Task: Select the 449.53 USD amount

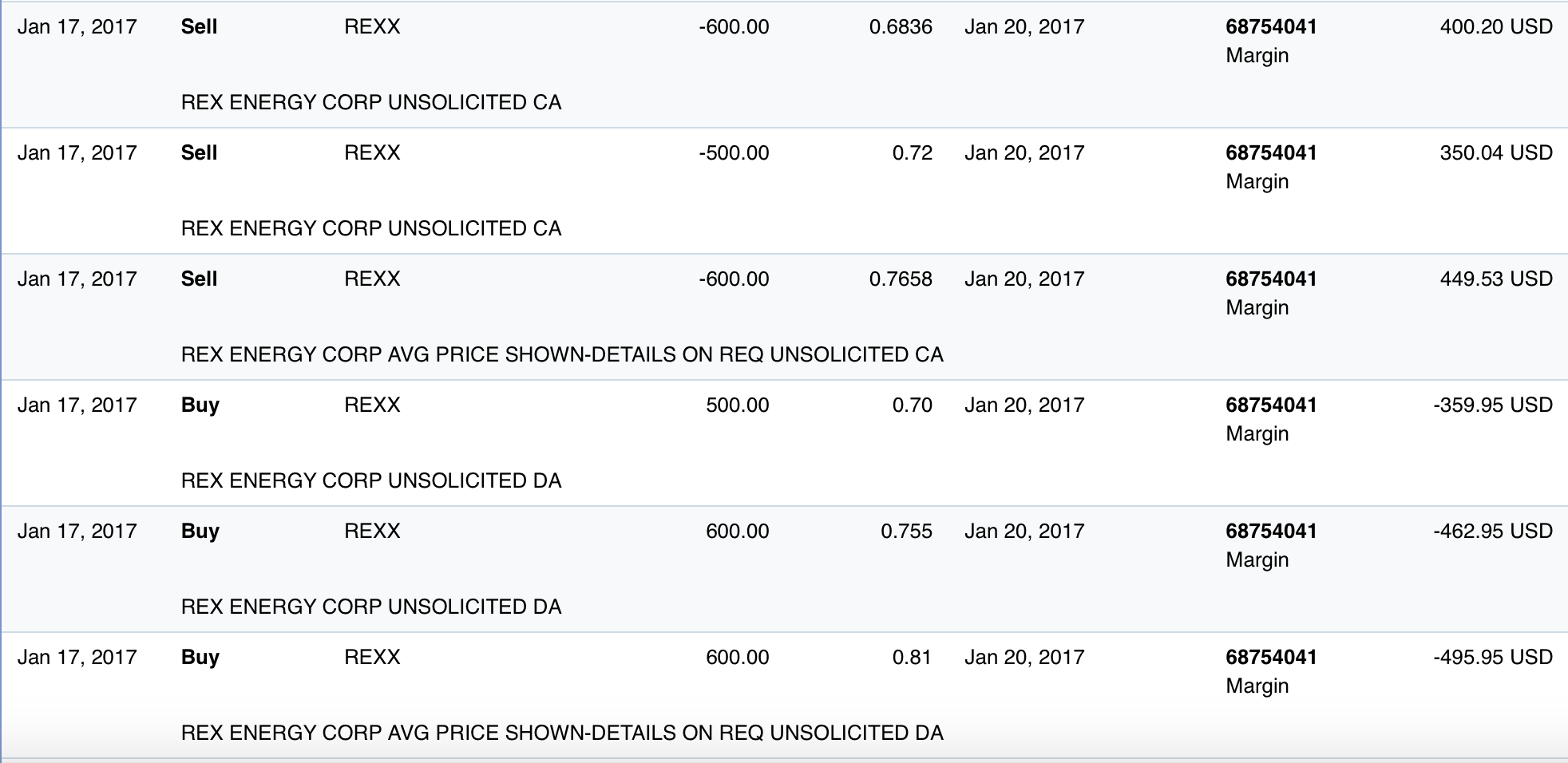Action: [1495, 279]
